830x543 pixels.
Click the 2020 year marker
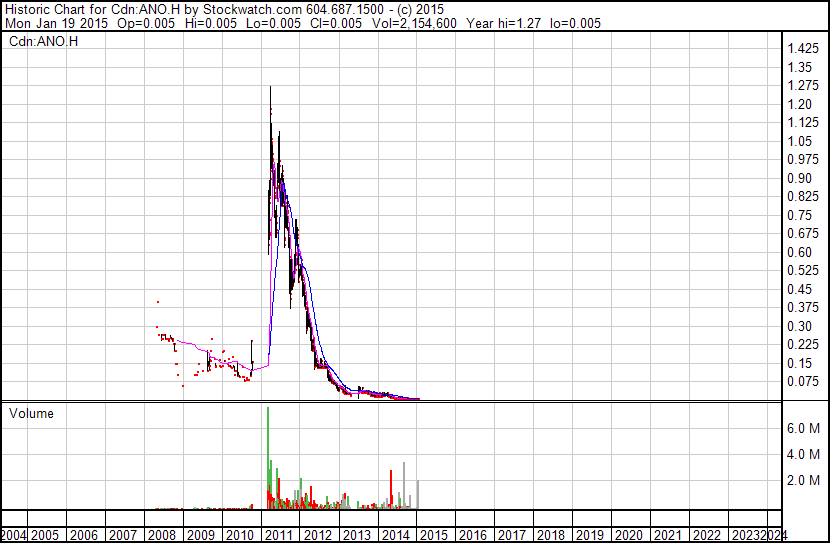(629, 535)
